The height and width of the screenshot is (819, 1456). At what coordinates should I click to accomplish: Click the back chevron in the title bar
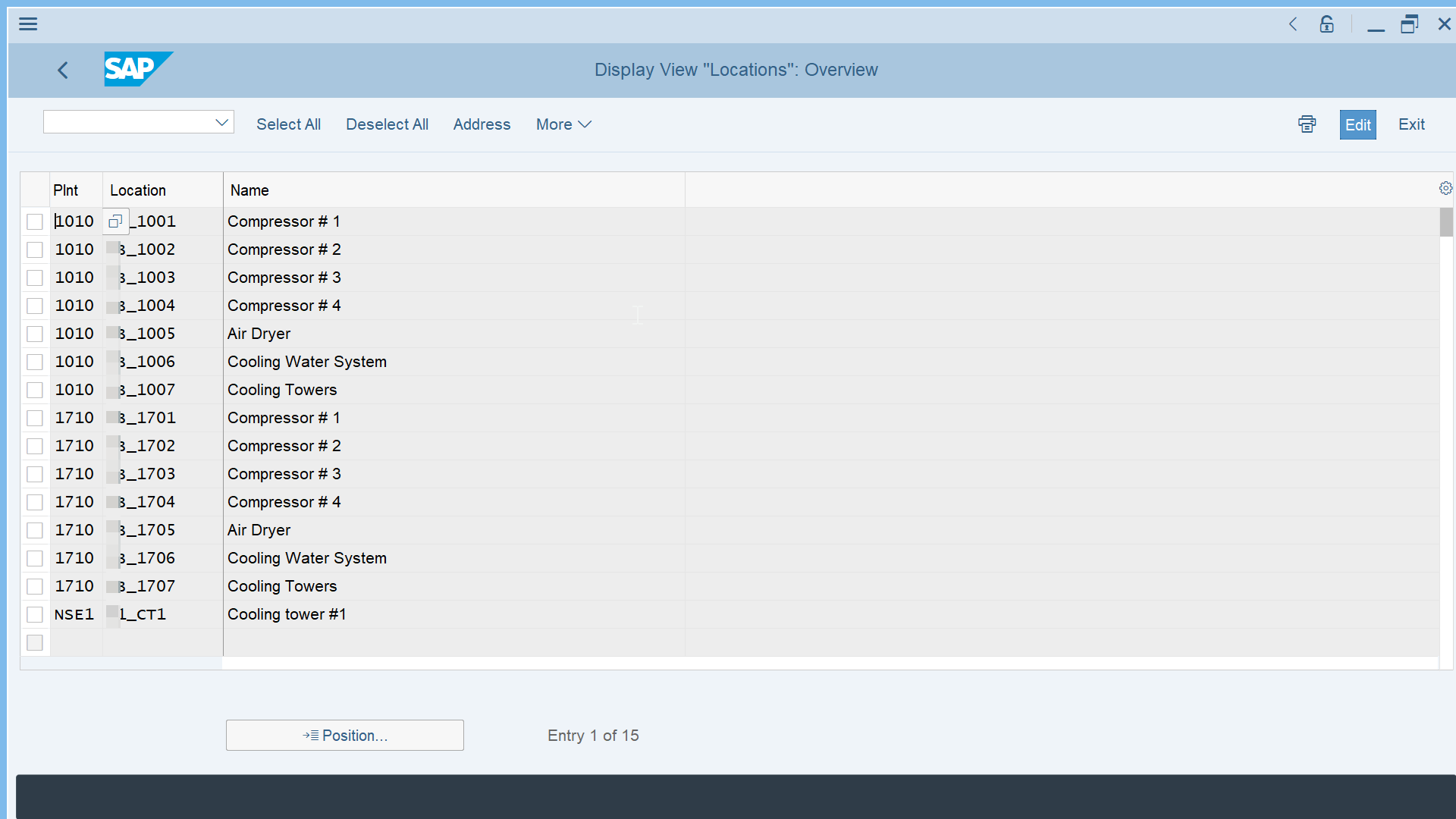point(1293,24)
